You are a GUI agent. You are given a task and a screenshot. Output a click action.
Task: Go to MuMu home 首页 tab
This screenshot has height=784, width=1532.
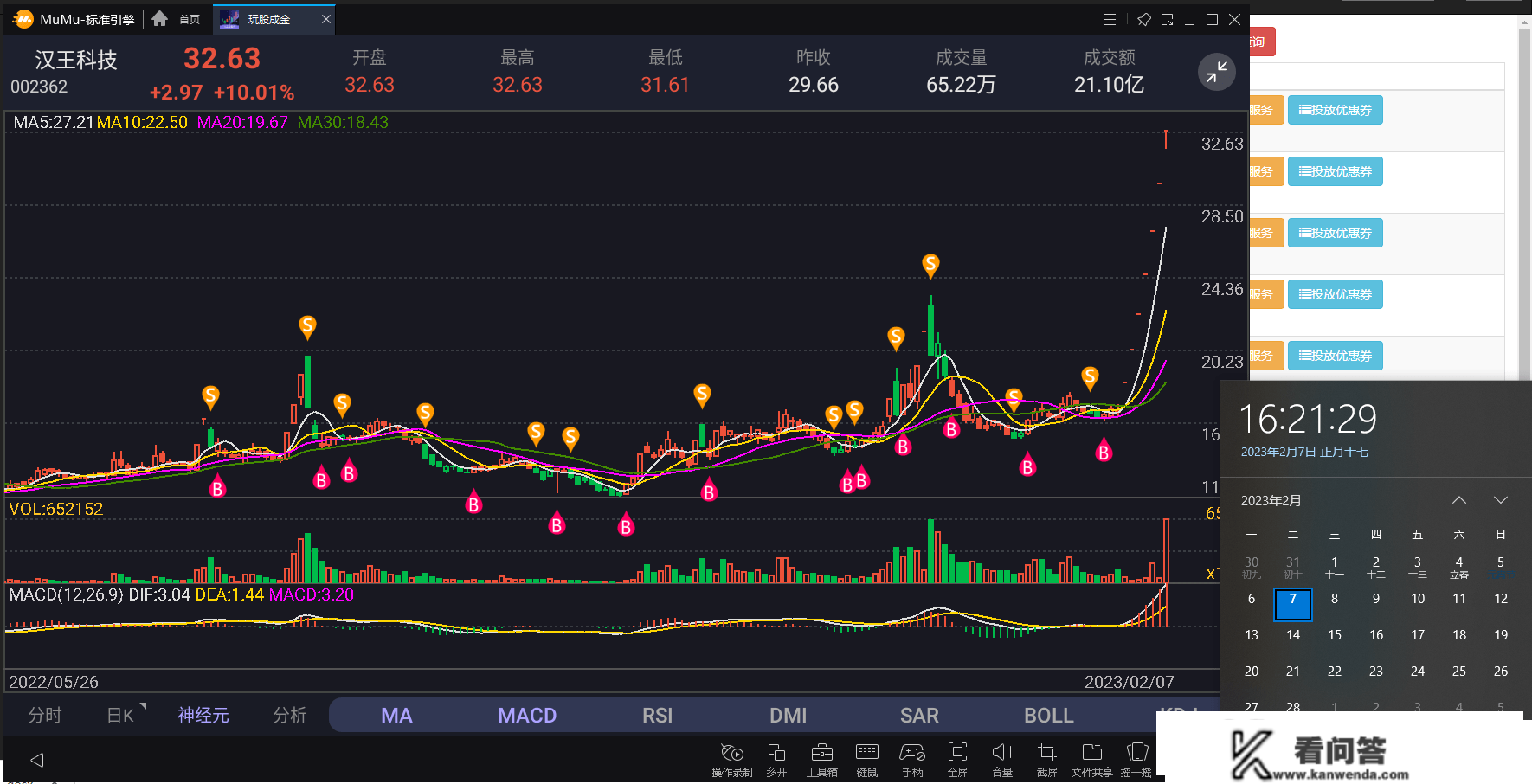click(176, 19)
